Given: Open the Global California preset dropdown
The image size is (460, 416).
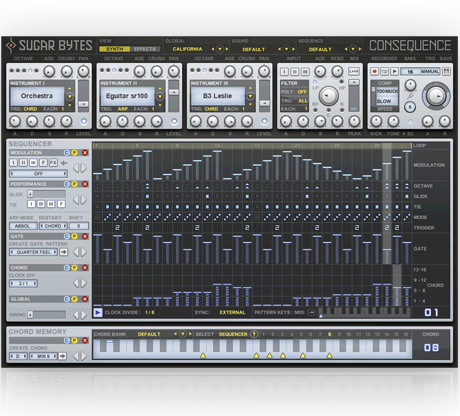Looking at the screenshot, I should point(220,49).
